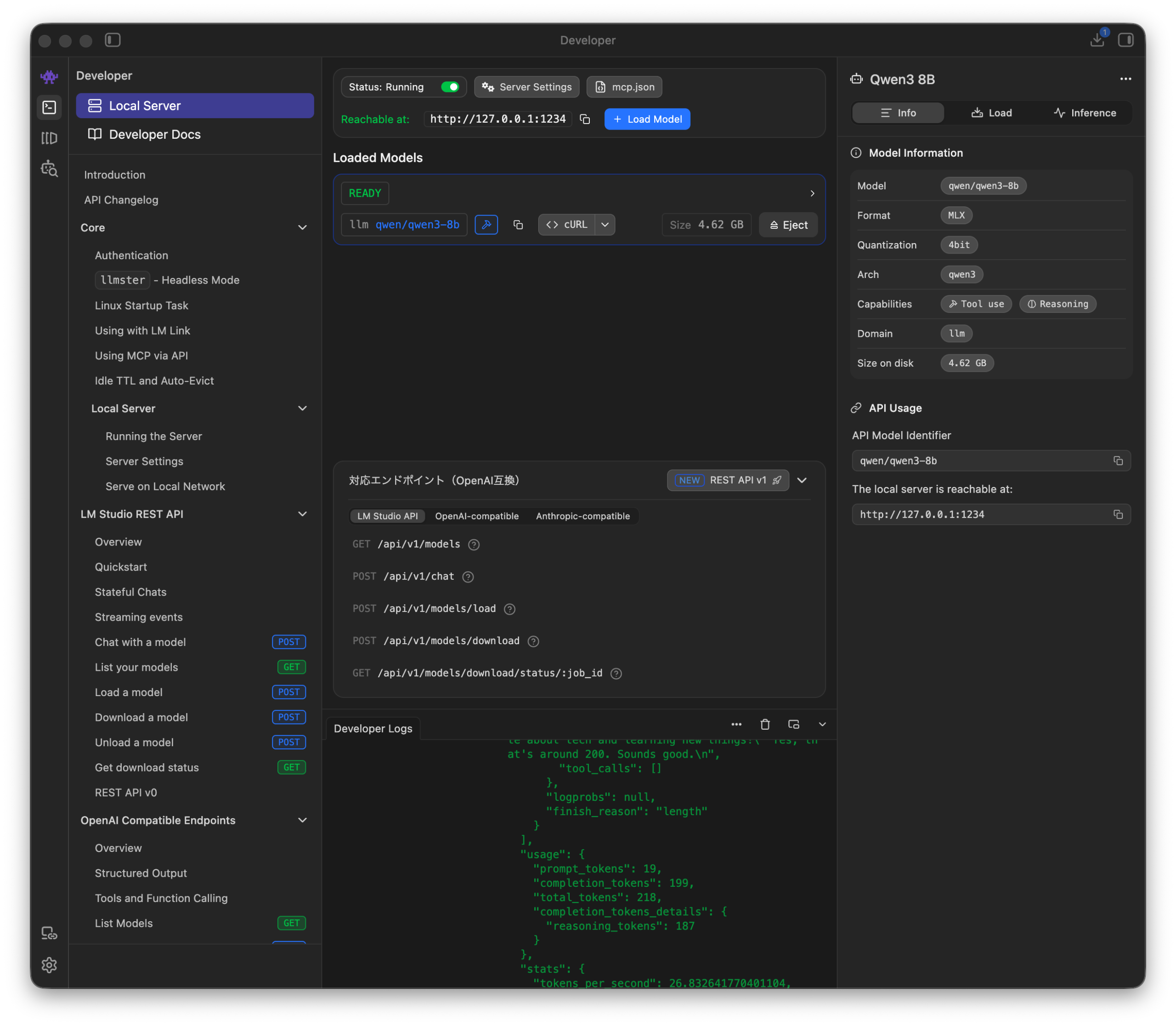The height and width of the screenshot is (1026, 1176).
Task: Open downloads icon in title bar
Action: [x=1097, y=40]
